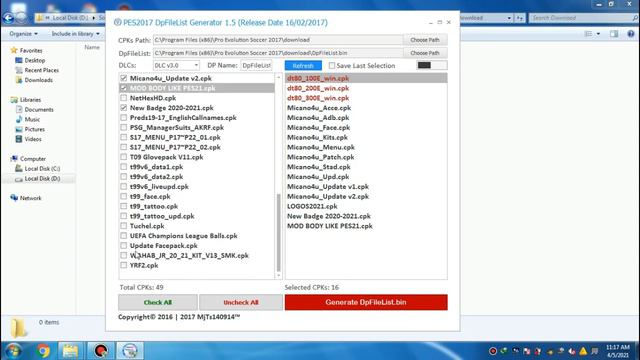Click the red record tray icon

click(x=493, y=351)
